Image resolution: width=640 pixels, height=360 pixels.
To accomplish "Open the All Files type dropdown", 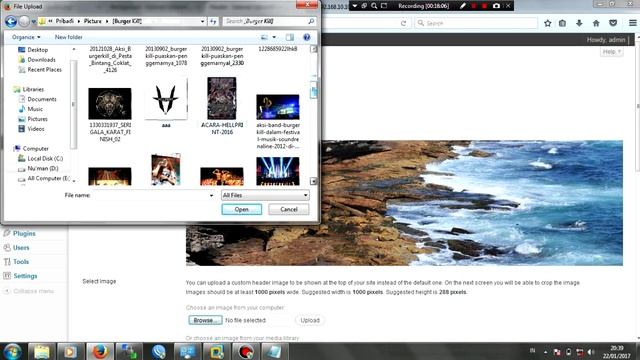I will point(265,196).
